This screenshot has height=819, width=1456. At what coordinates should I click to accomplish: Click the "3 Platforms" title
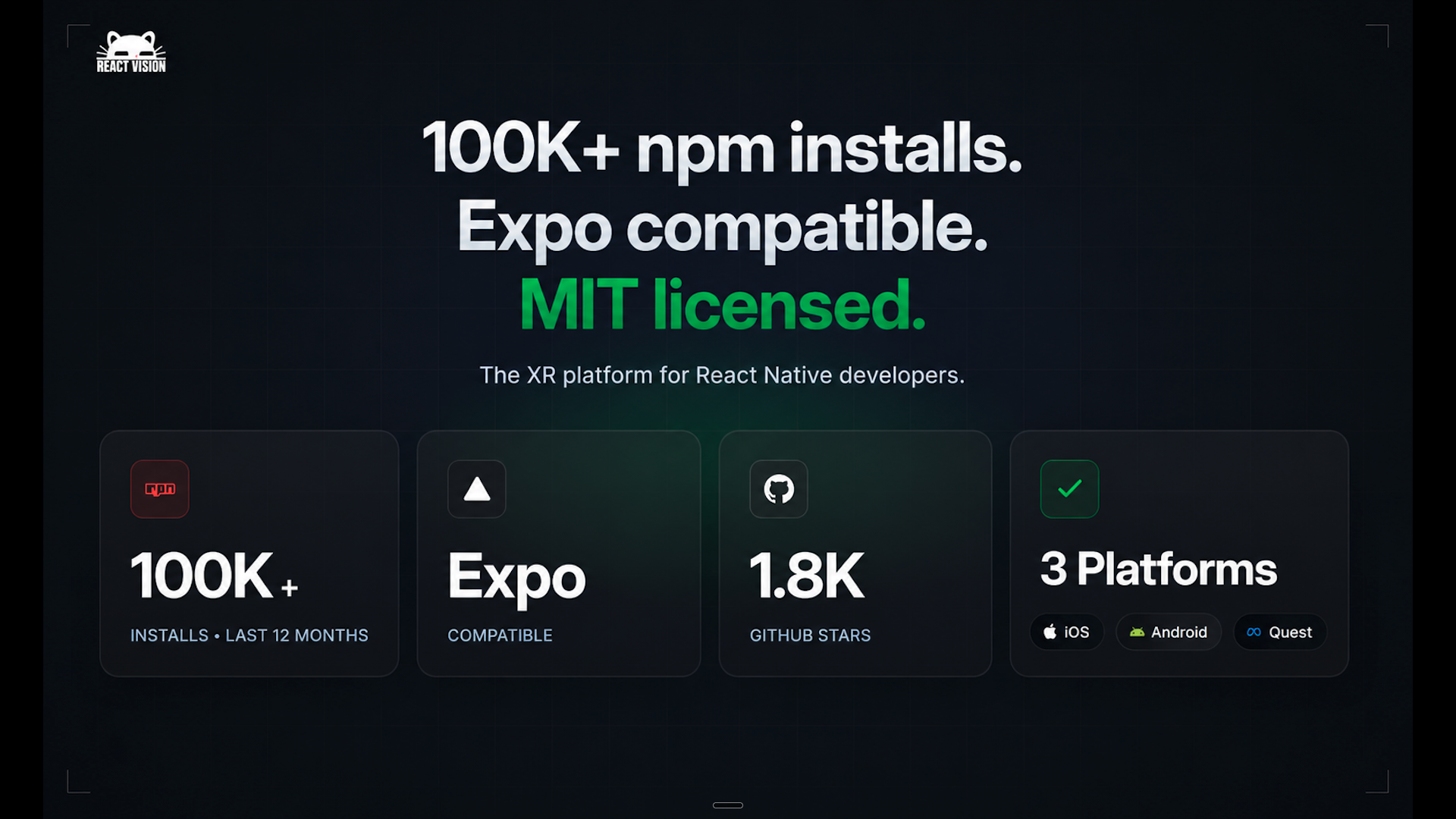click(1159, 569)
